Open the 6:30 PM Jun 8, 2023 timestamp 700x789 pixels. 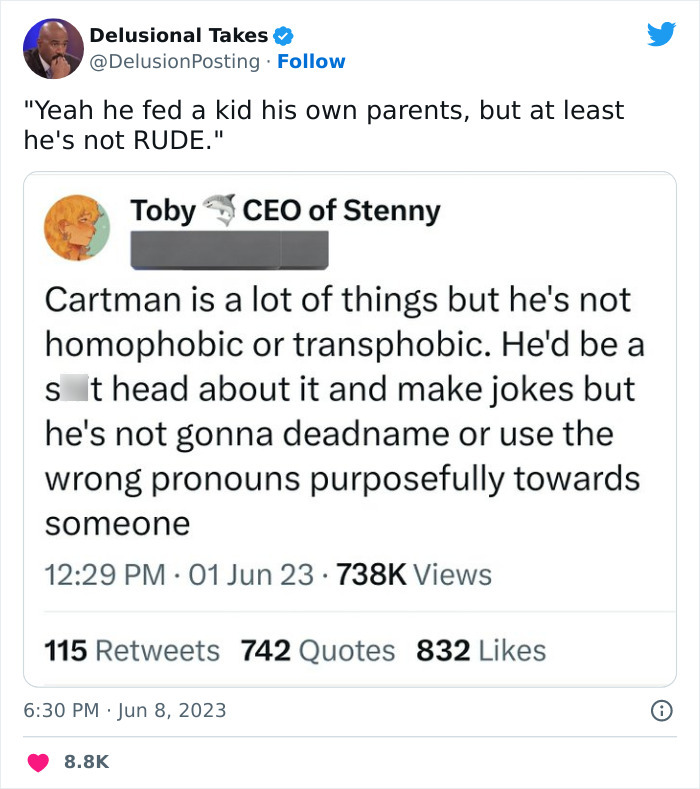pos(125,711)
